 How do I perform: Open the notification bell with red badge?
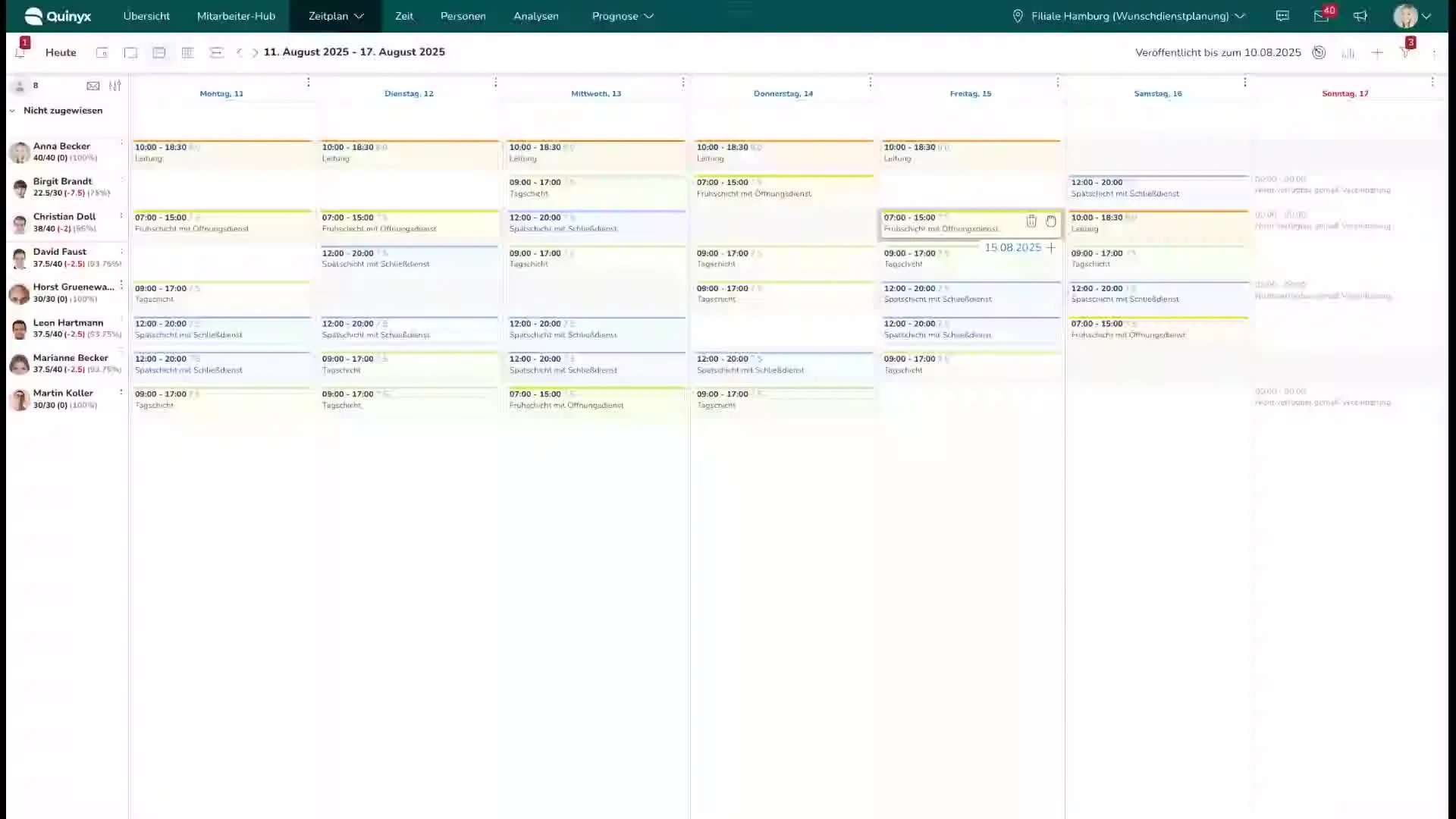coord(20,52)
